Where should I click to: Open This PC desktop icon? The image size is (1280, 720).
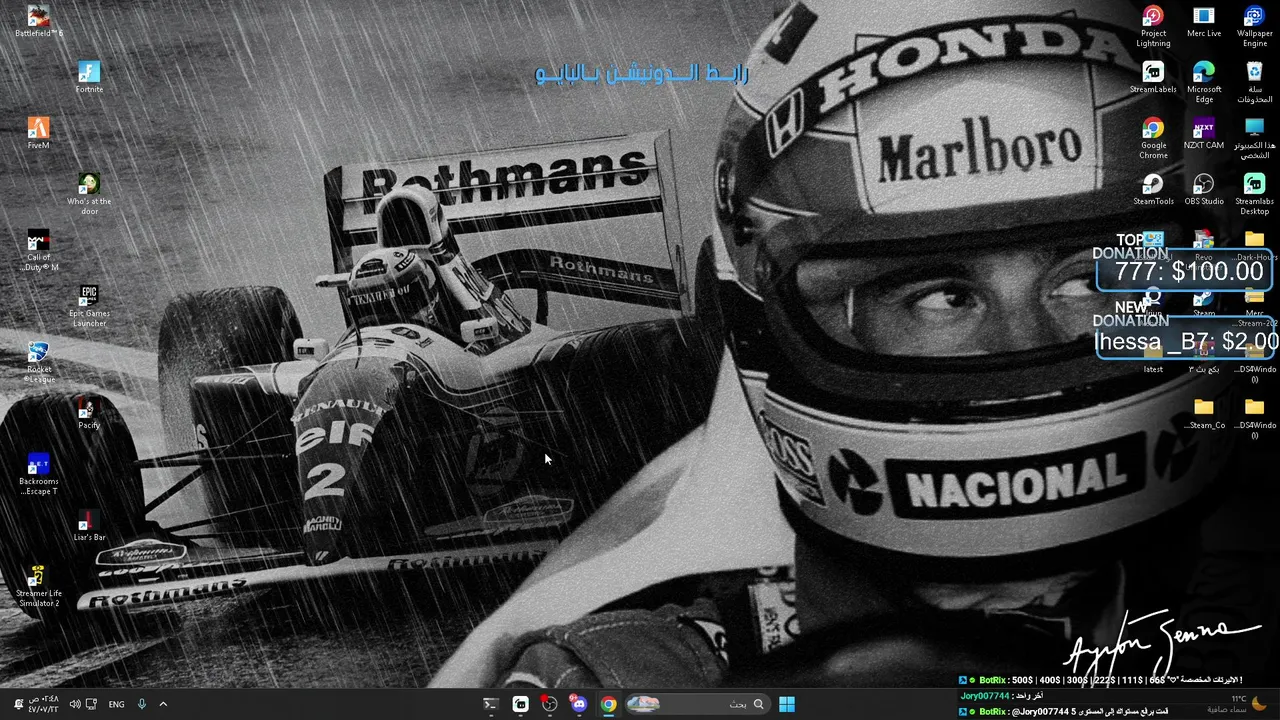tap(1255, 138)
